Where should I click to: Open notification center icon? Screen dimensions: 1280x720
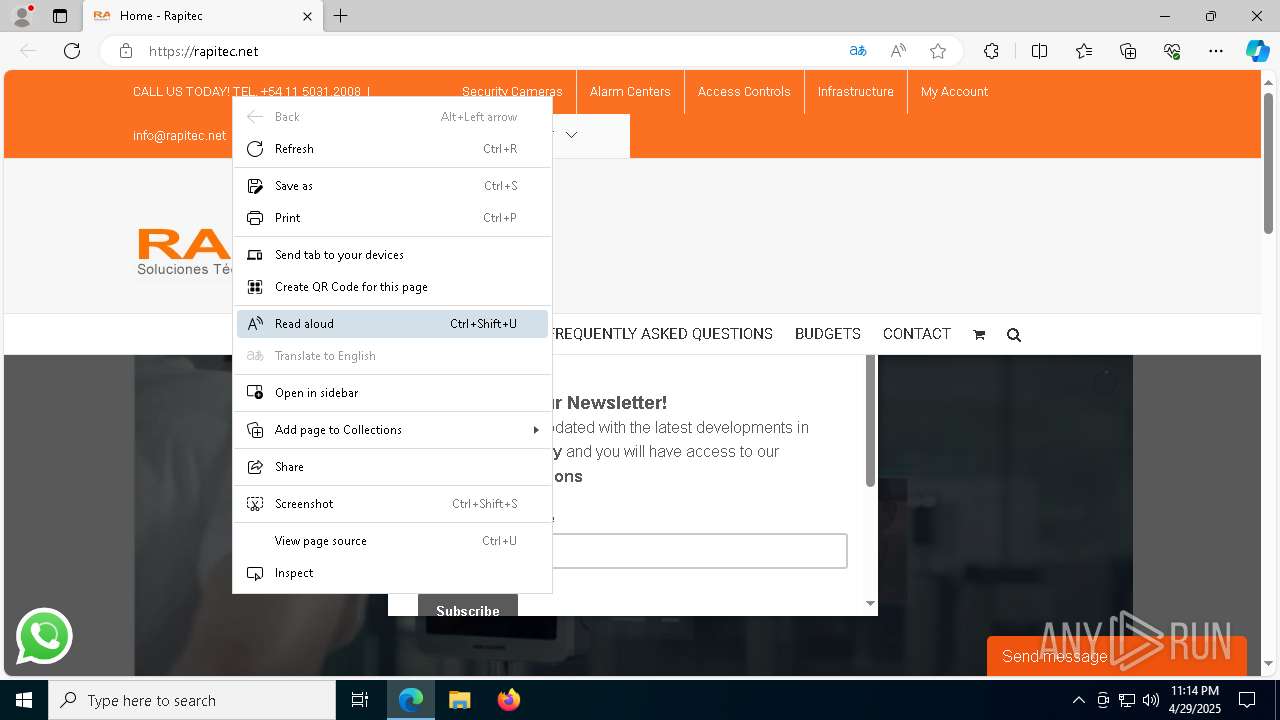pyautogui.click(x=1247, y=700)
